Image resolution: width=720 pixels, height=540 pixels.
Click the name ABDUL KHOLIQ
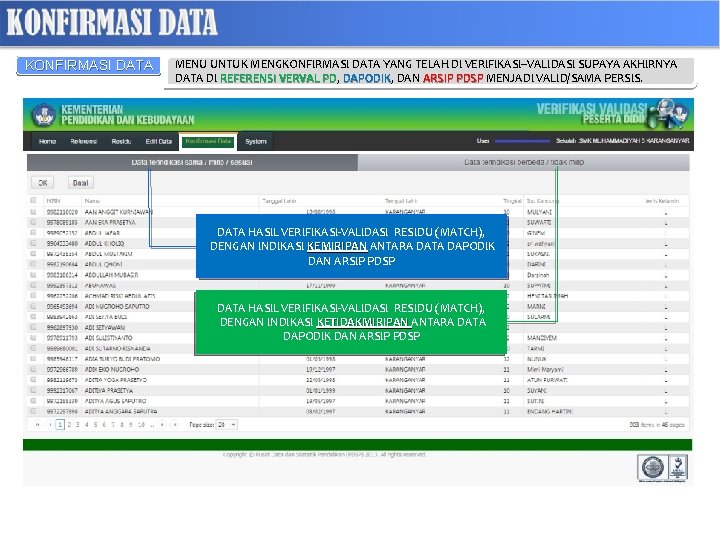click(104, 243)
